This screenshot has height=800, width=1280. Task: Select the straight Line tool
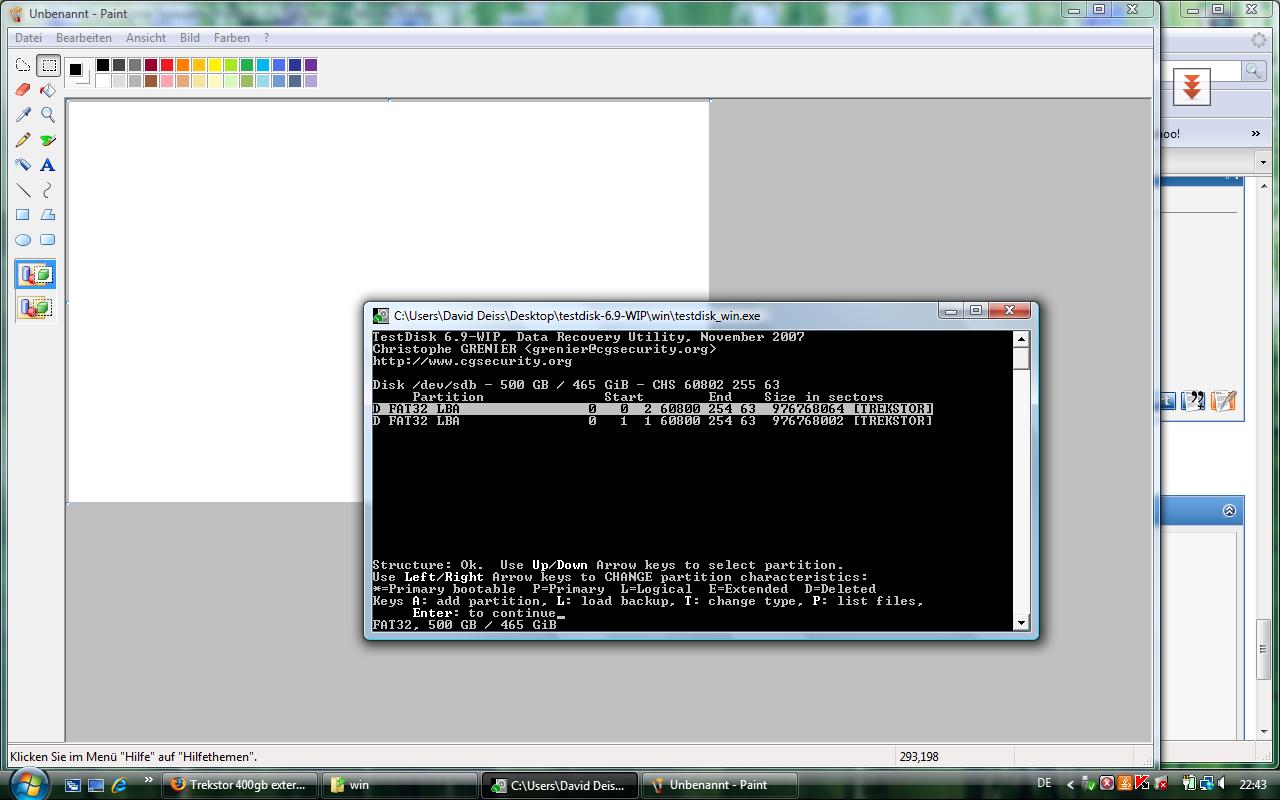(23, 190)
